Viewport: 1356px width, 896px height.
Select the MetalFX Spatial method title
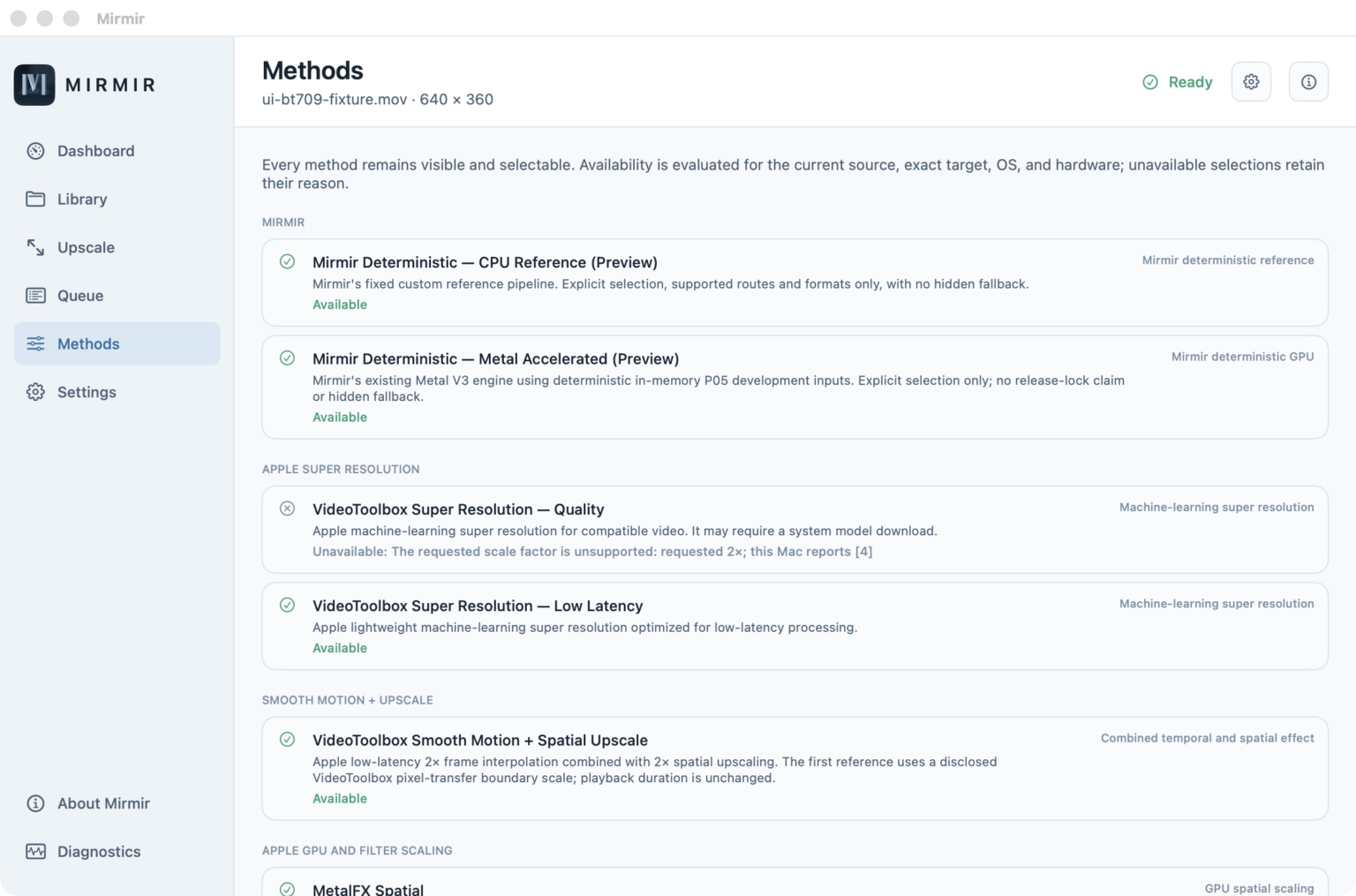(x=368, y=889)
